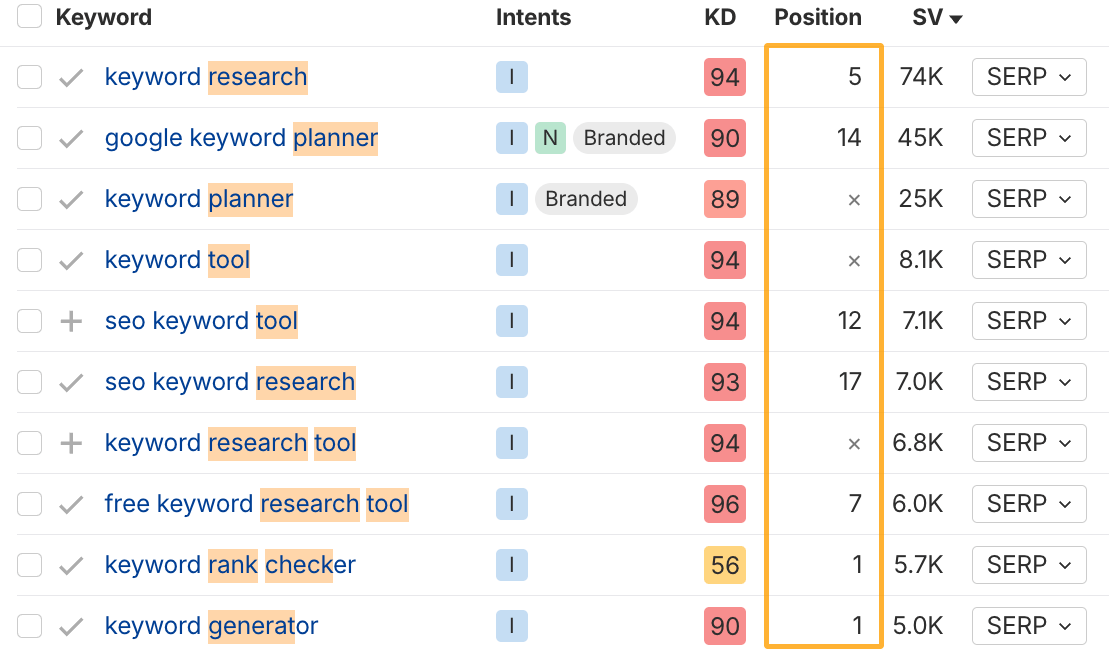Click the checkmark icon beside keyword generator
The width and height of the screenshot is (1109, 655).
[x=70, y=625]
